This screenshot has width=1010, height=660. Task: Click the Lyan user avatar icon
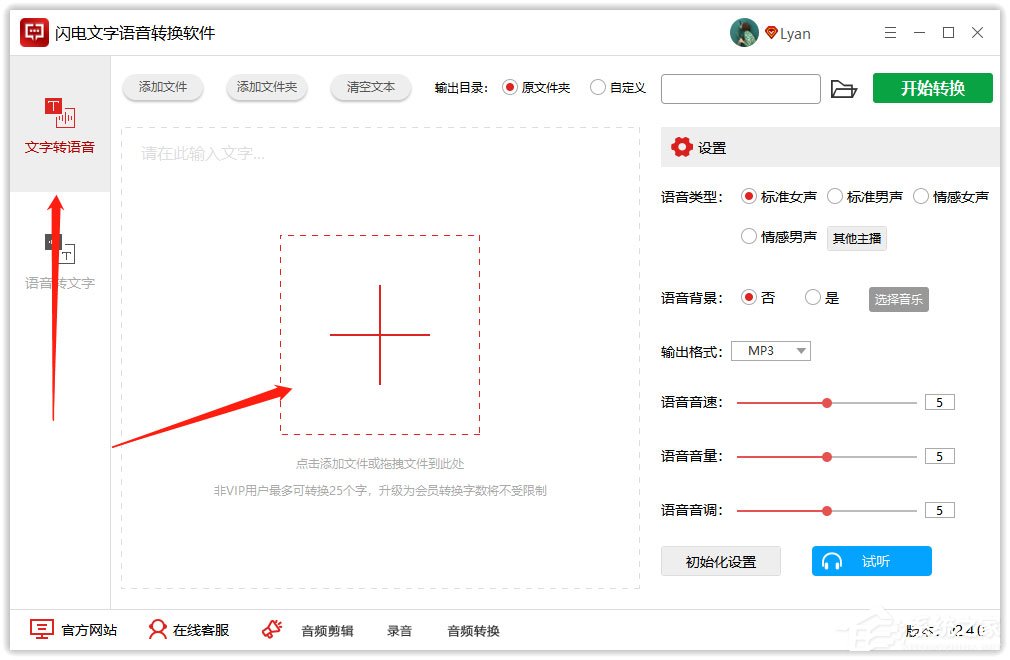745,31
